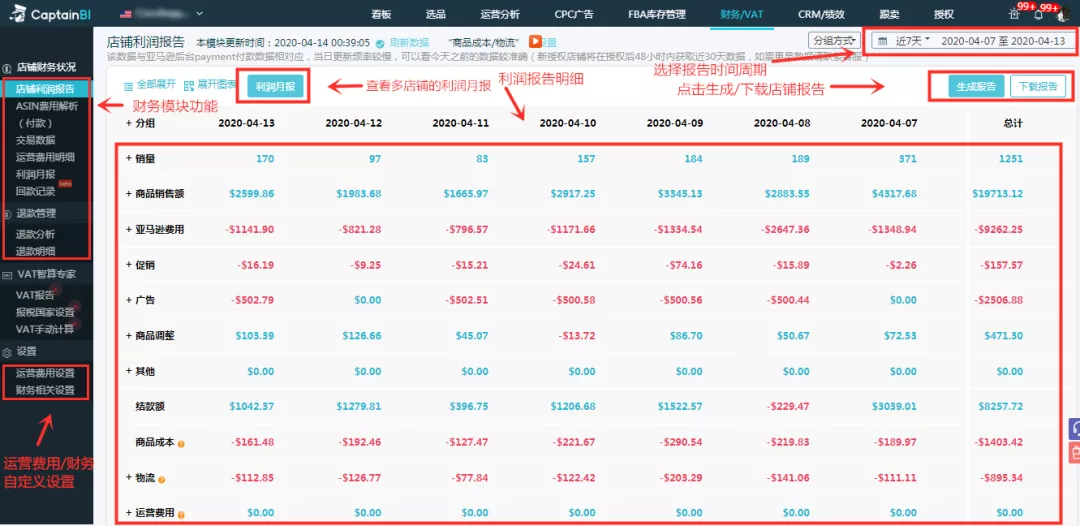Select 运营费用设置 in the sidebar
This screenshot has height=526, width=1080.
pos(45,373)
